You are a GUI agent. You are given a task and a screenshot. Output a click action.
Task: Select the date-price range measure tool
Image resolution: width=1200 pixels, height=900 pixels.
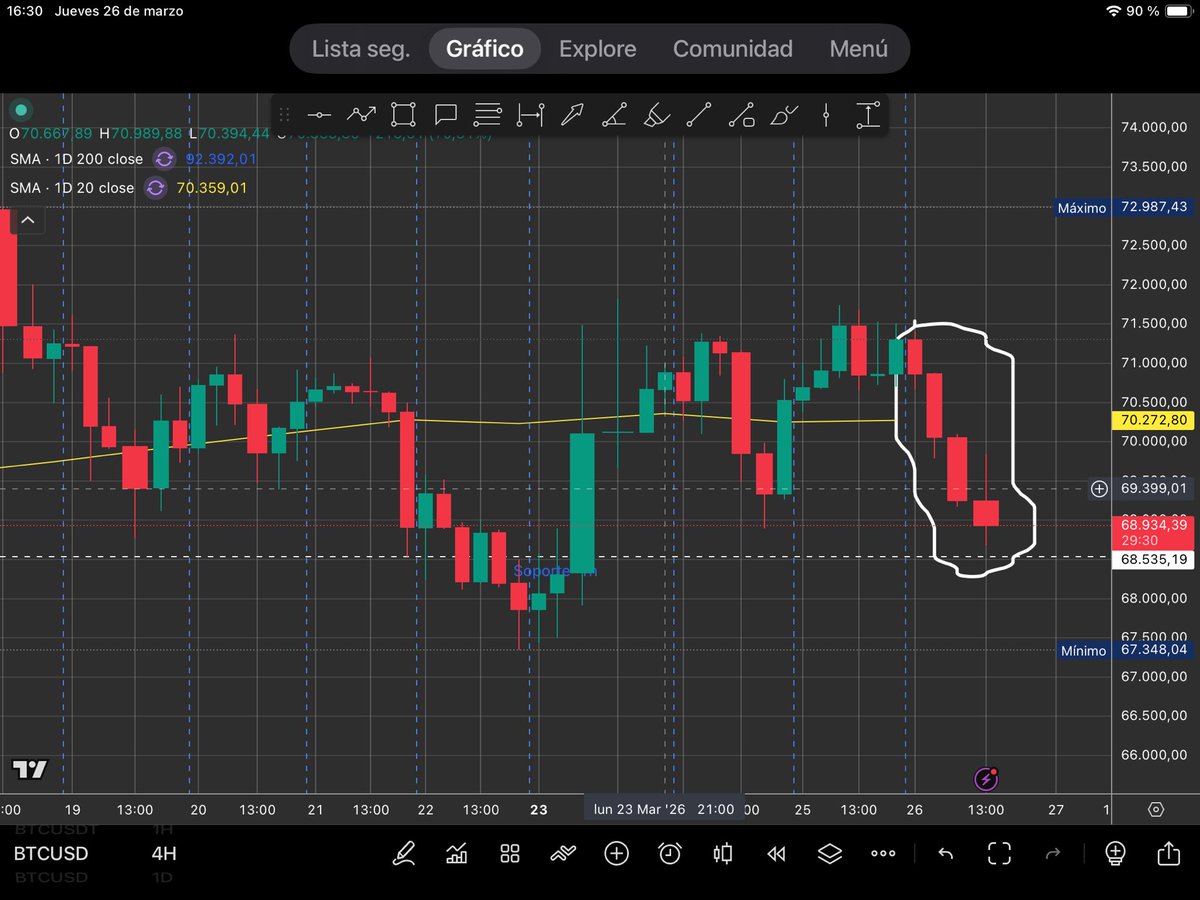[530, 115]
